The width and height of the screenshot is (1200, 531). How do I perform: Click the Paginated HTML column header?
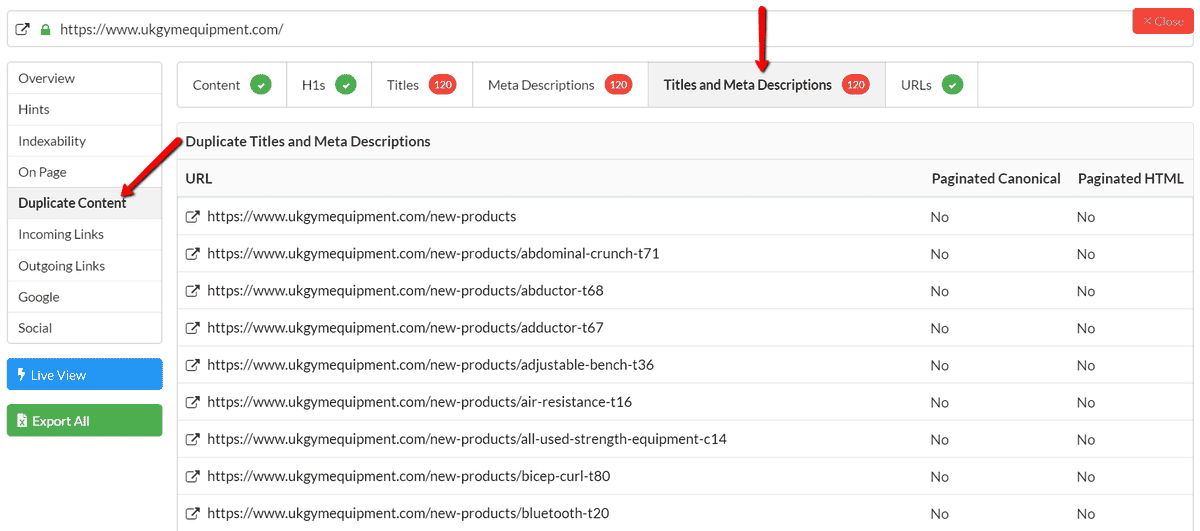[1130, 179]
